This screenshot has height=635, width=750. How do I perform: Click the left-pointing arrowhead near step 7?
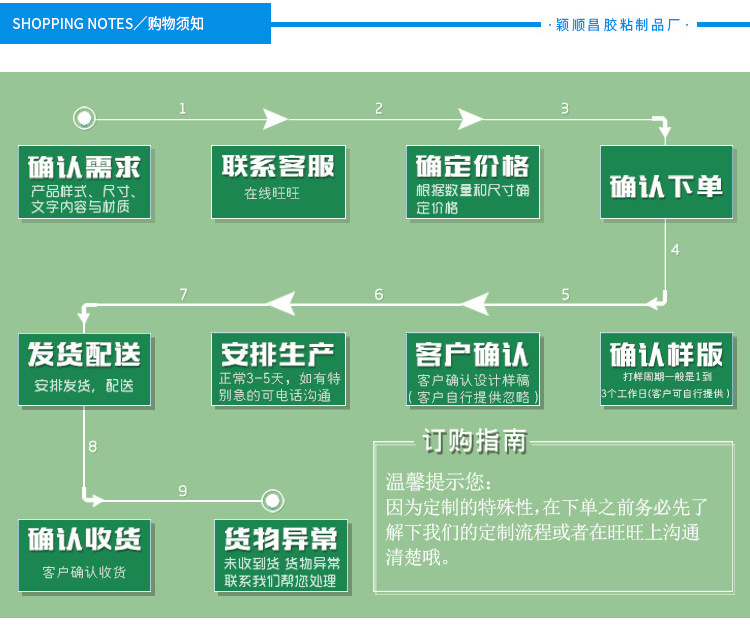click(x=281, y=304)
